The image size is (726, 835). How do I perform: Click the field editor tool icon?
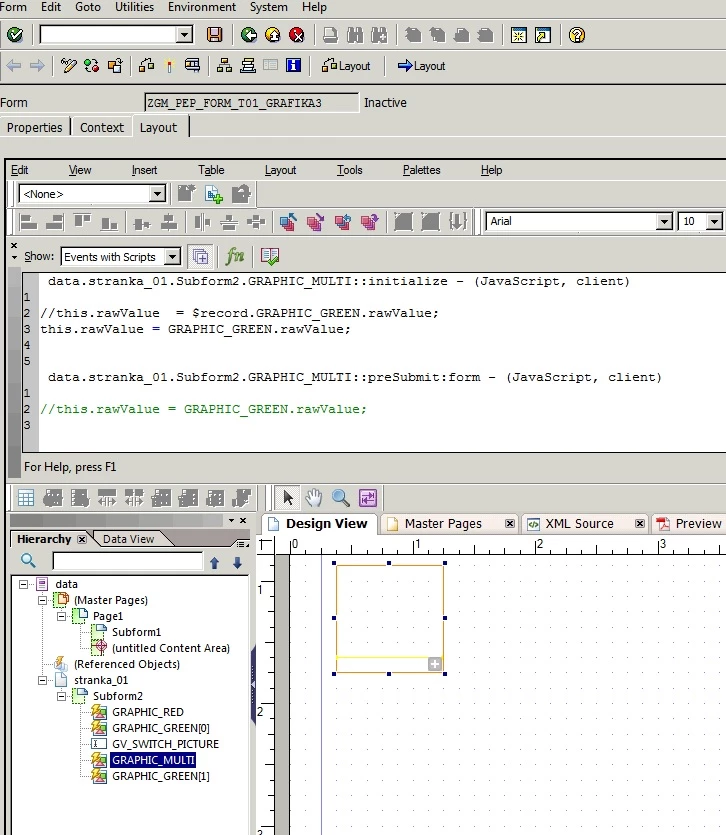pyautogui.click(x=368, y=498)
